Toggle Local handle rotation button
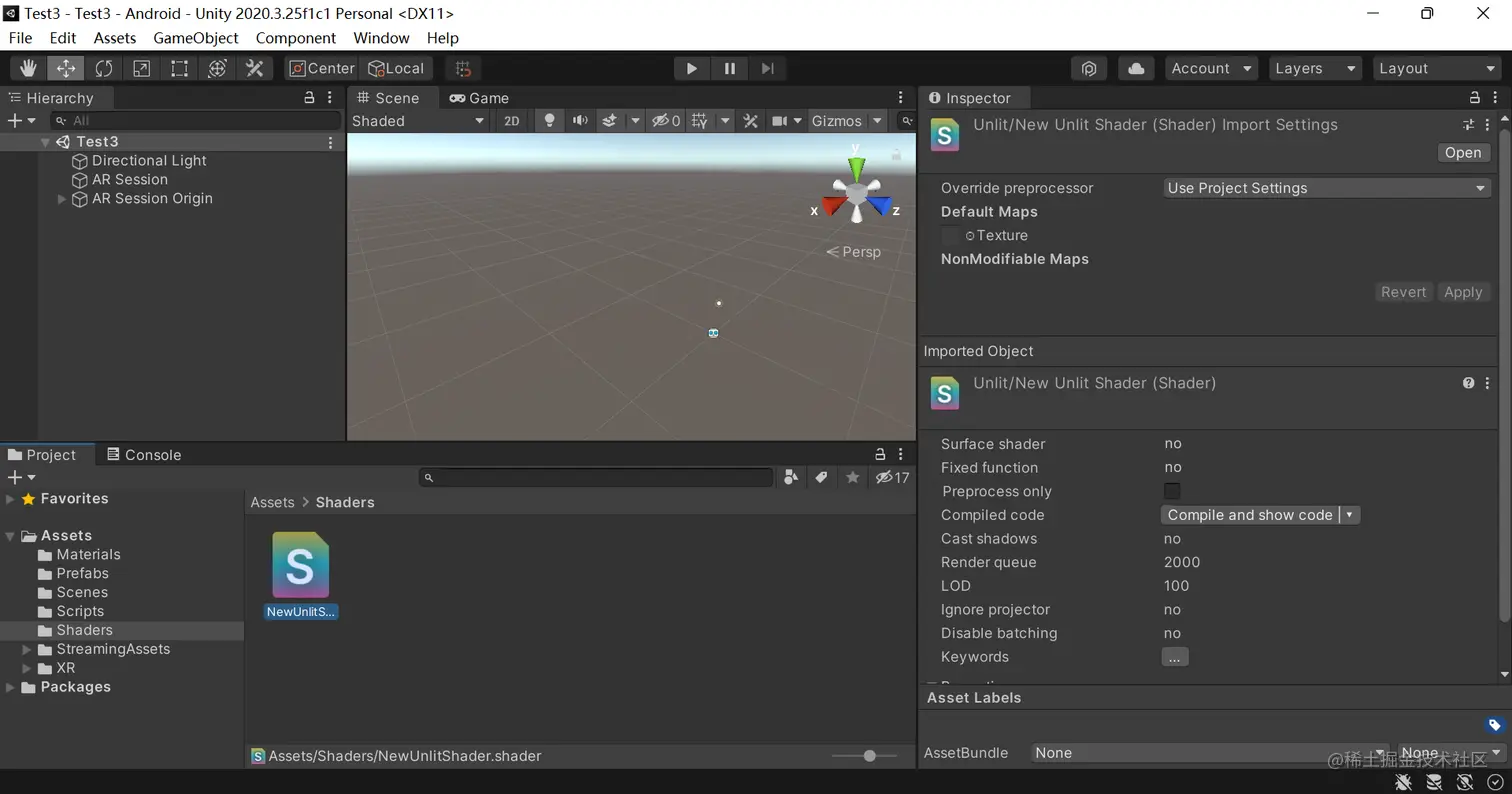This screenshot has width=1512, height=794. [x=397, y=68]
